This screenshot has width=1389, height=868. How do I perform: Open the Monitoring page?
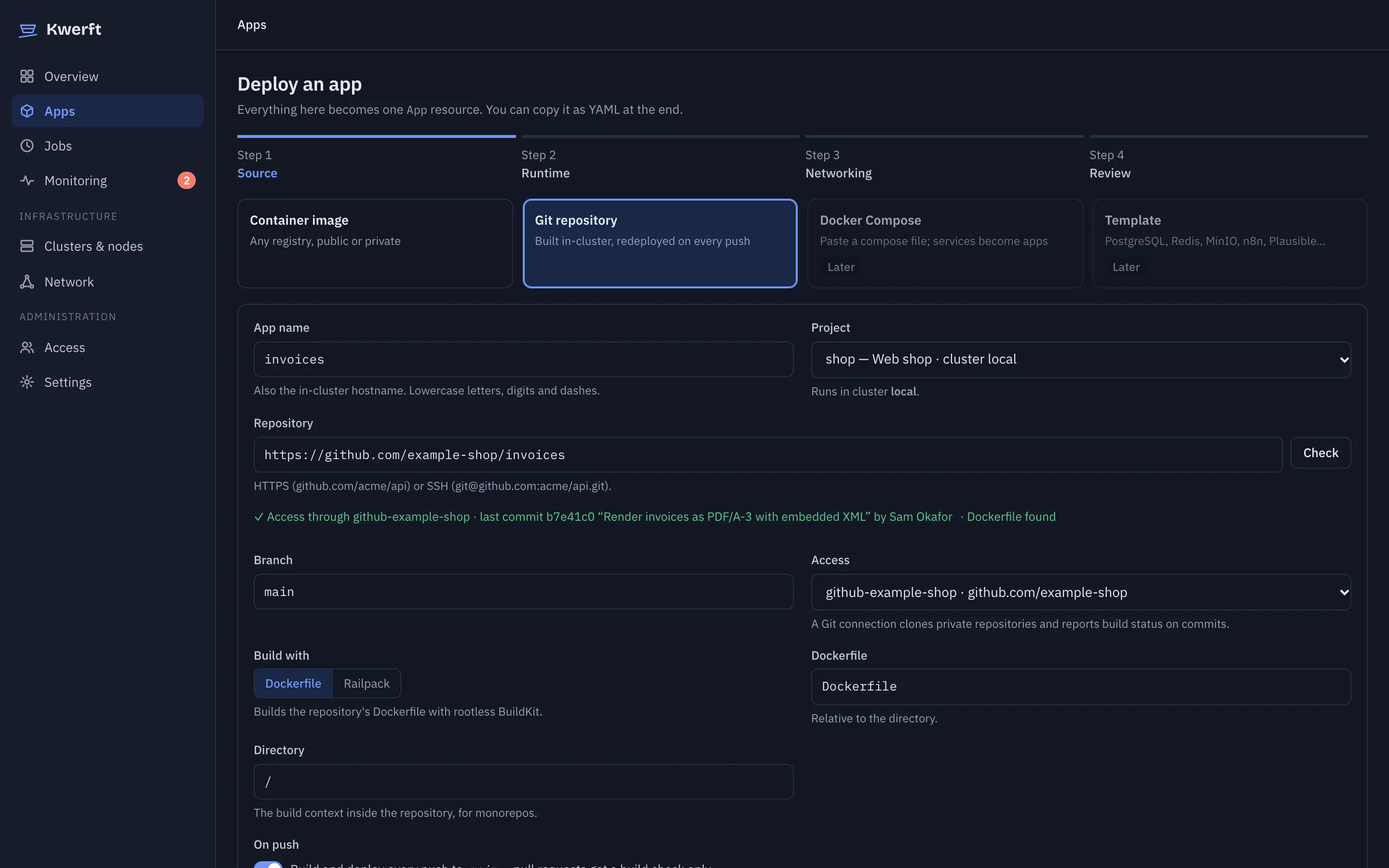(108, 180)
